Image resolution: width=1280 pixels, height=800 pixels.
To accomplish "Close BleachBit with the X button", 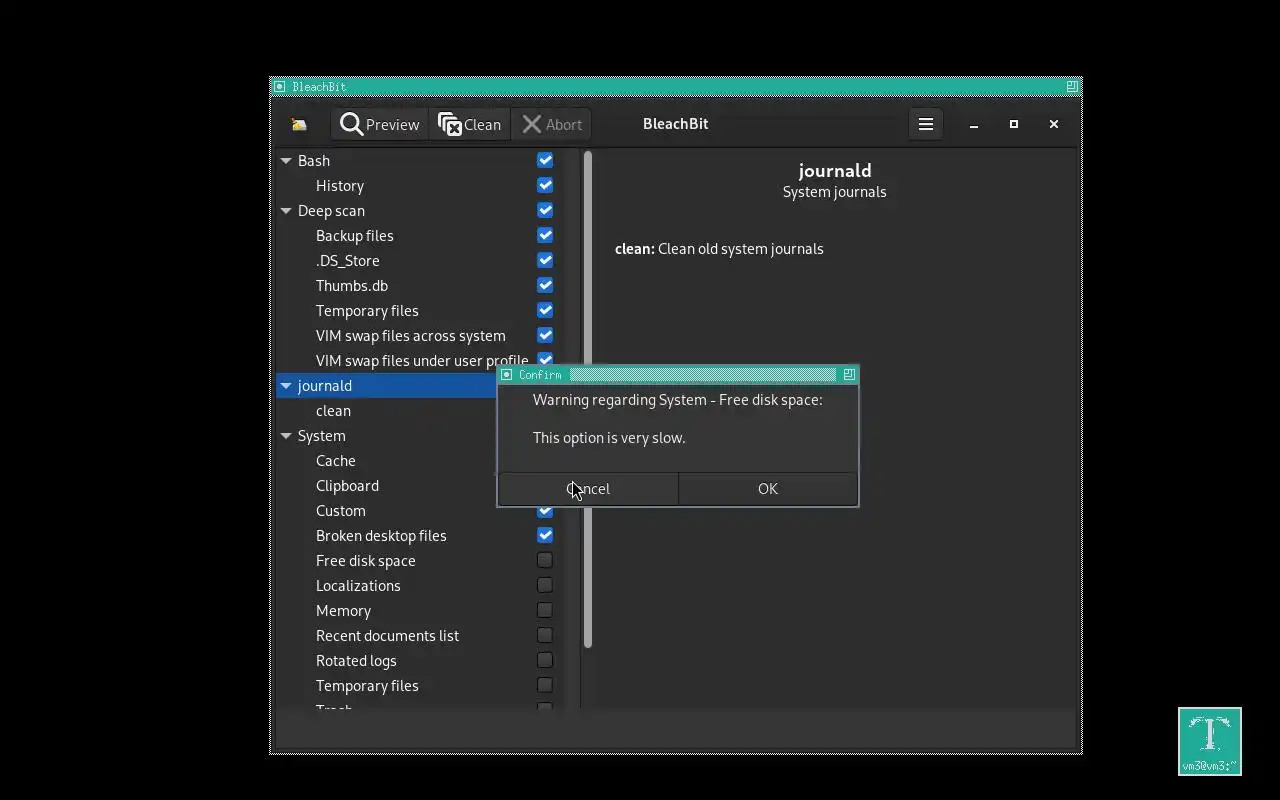I will coord(1054,124).
